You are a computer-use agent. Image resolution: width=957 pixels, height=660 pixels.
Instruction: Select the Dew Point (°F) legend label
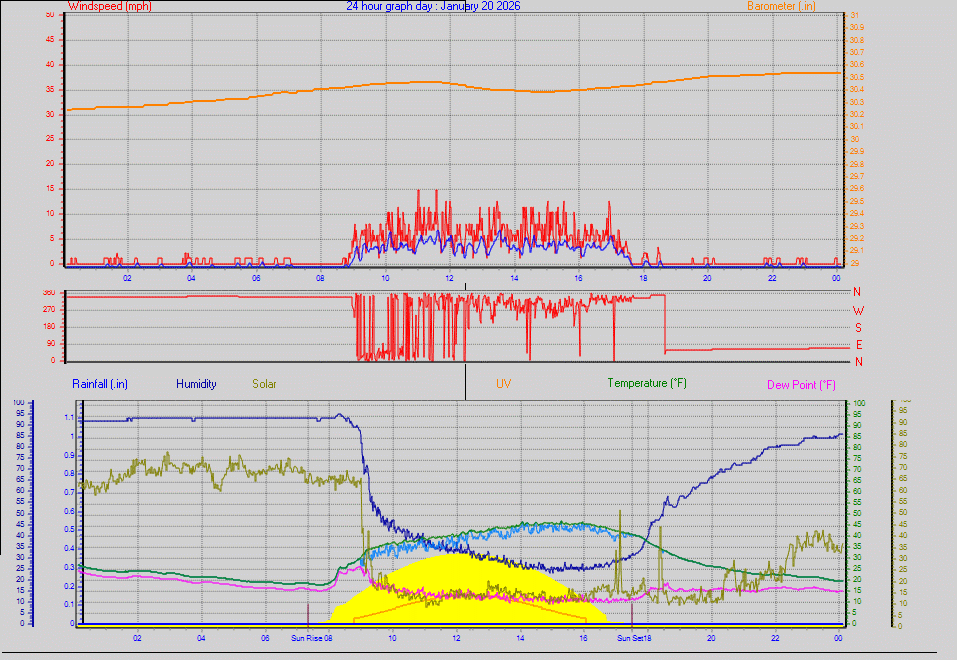[801, 384]
